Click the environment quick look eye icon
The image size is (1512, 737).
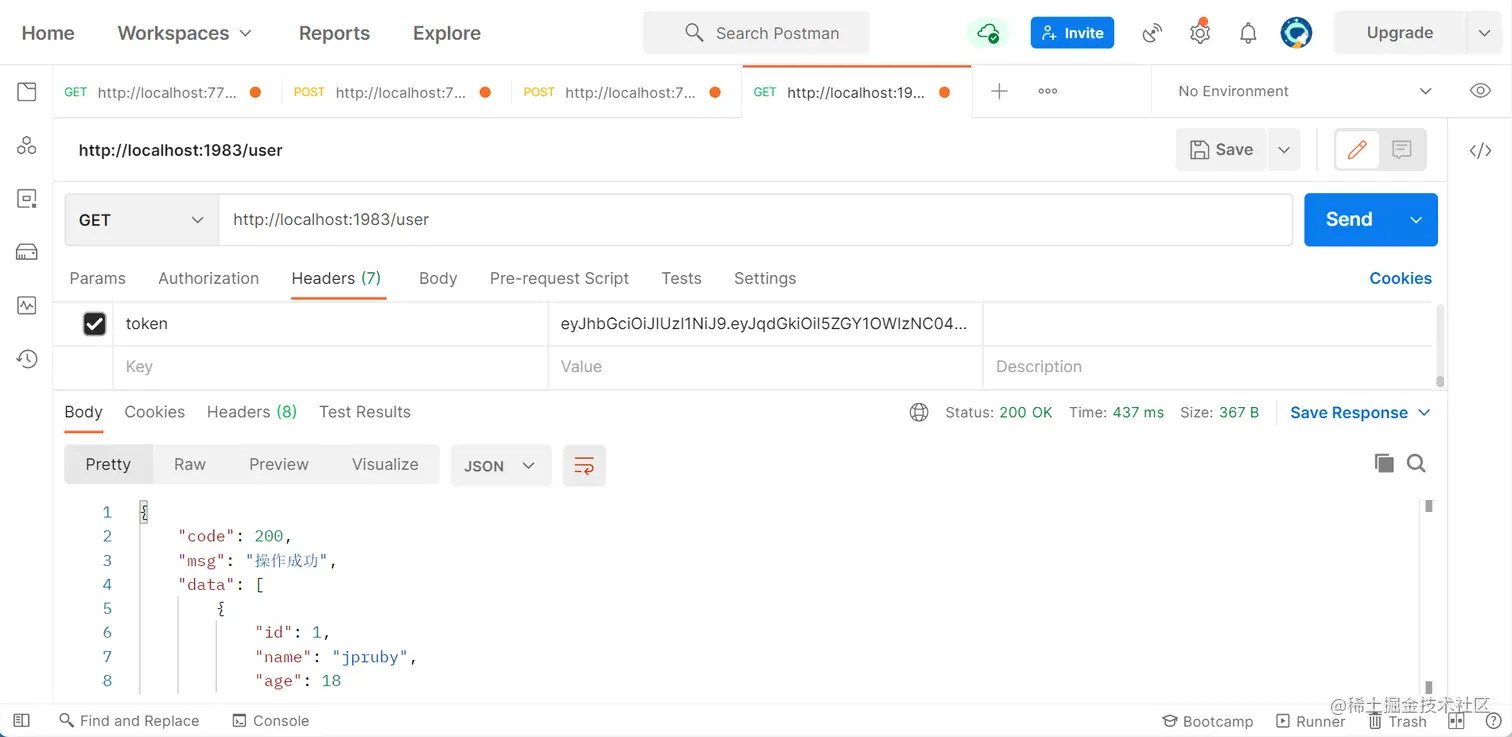1480,91
